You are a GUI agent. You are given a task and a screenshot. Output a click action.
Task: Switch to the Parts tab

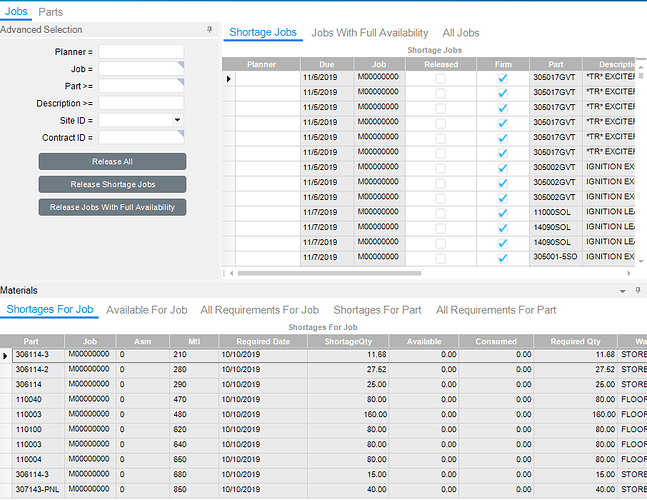[x=50, y=12]
